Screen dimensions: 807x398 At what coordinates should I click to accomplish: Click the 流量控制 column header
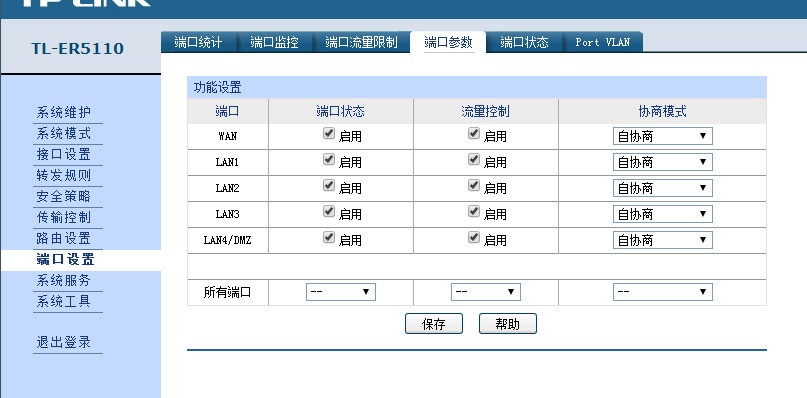[x=485, y=111]
